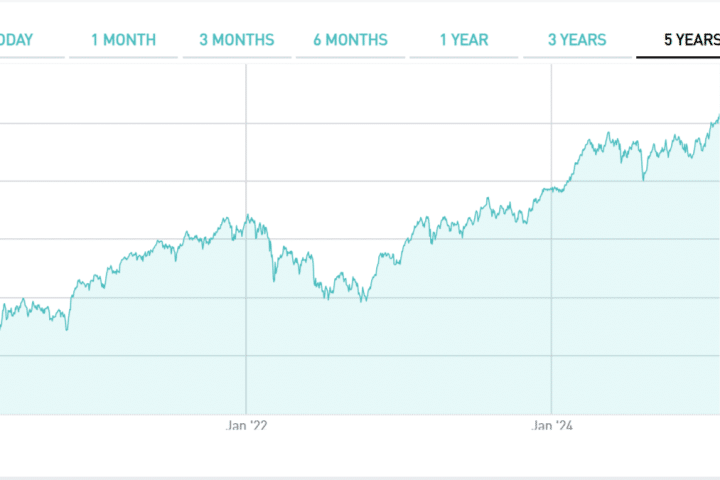Show the 6 MONTHS chart view
This screenshot has height=480, width=720.
pyautogui.click(x=350, y=40)
